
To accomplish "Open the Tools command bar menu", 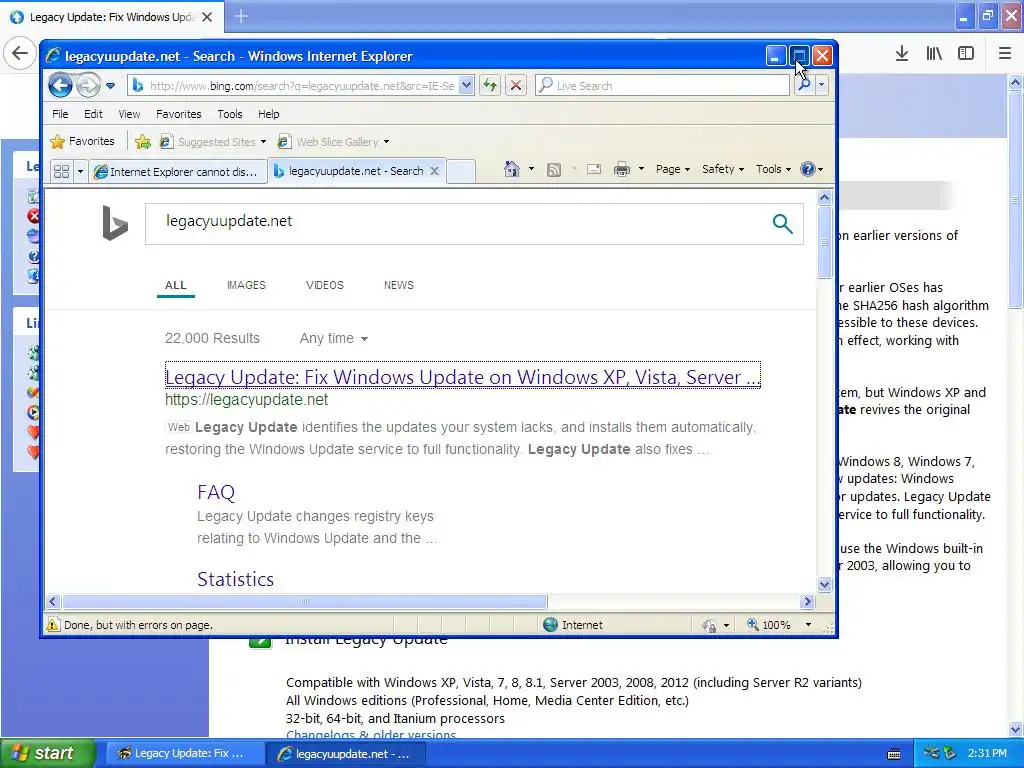I will (773, 169).
